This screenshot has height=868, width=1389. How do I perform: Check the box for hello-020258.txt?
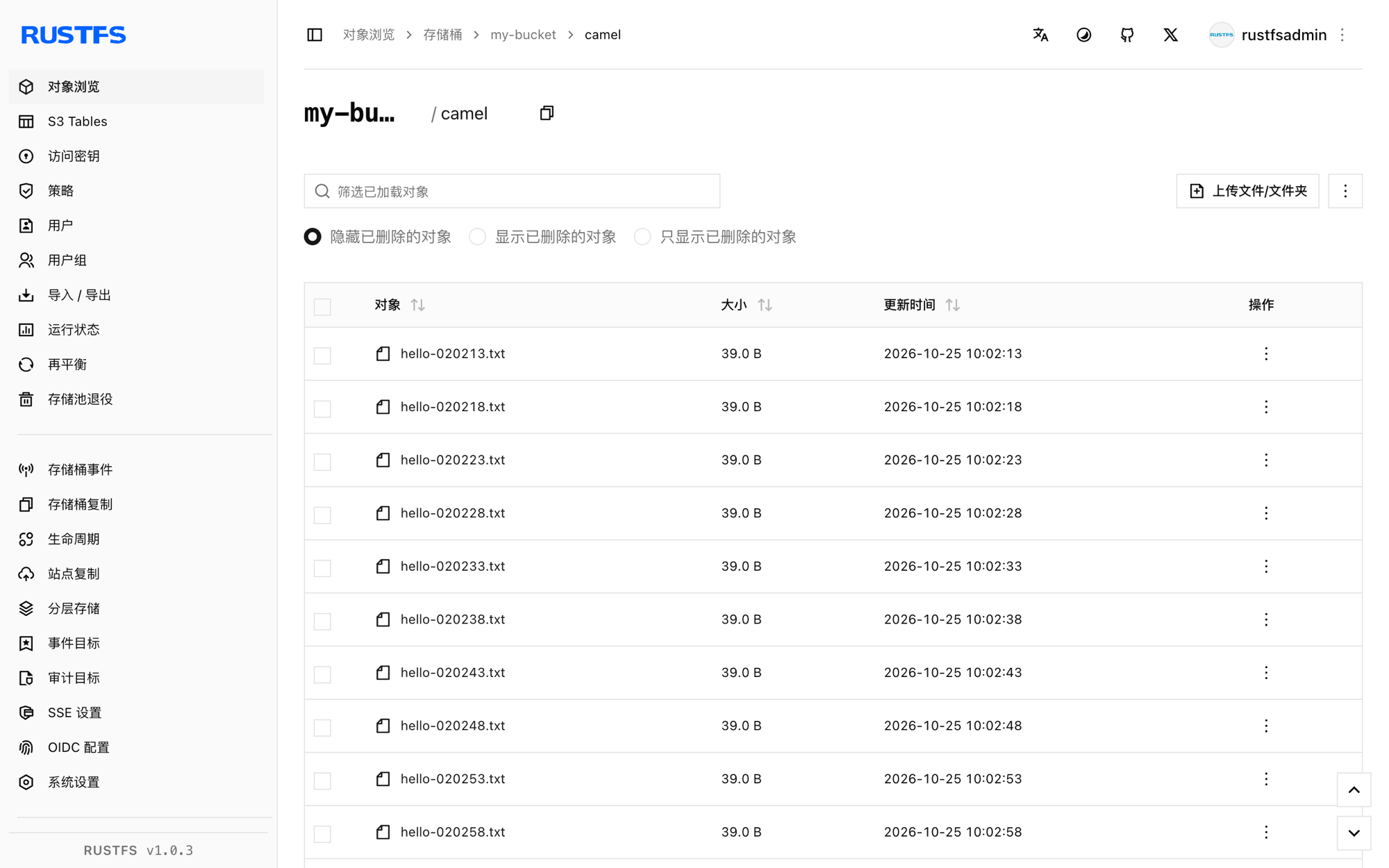[x=322, y=833]
